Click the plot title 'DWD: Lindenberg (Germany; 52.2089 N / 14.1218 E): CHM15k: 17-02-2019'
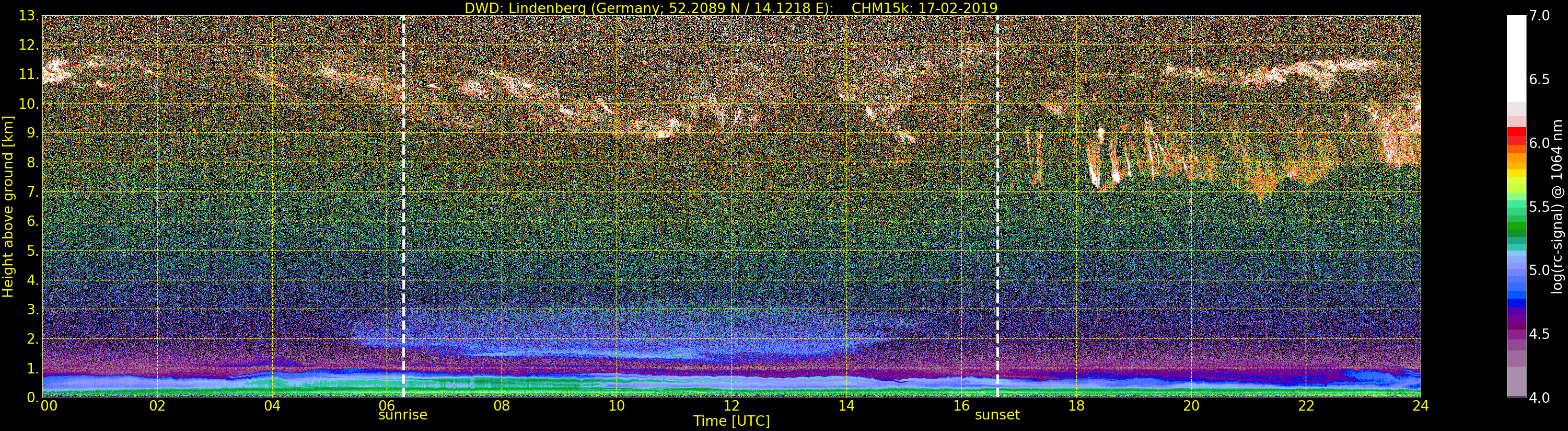The height and width of the screenshot is (431, 1568). tap(731, 8)
